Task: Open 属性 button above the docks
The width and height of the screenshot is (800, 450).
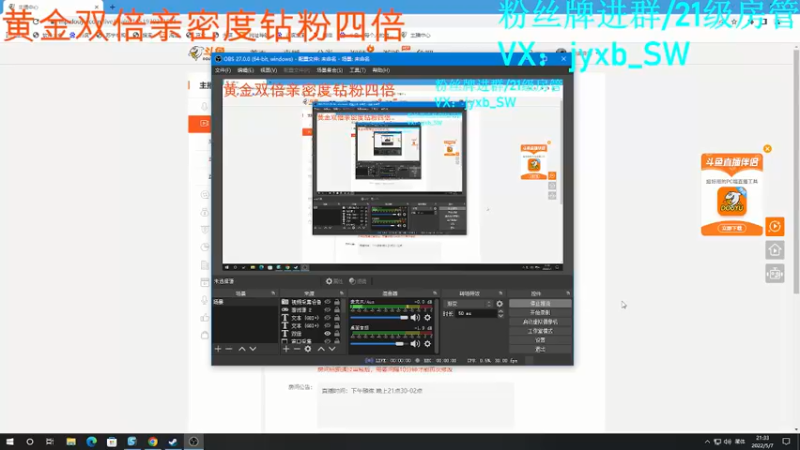Action: [x=334, y=281]
